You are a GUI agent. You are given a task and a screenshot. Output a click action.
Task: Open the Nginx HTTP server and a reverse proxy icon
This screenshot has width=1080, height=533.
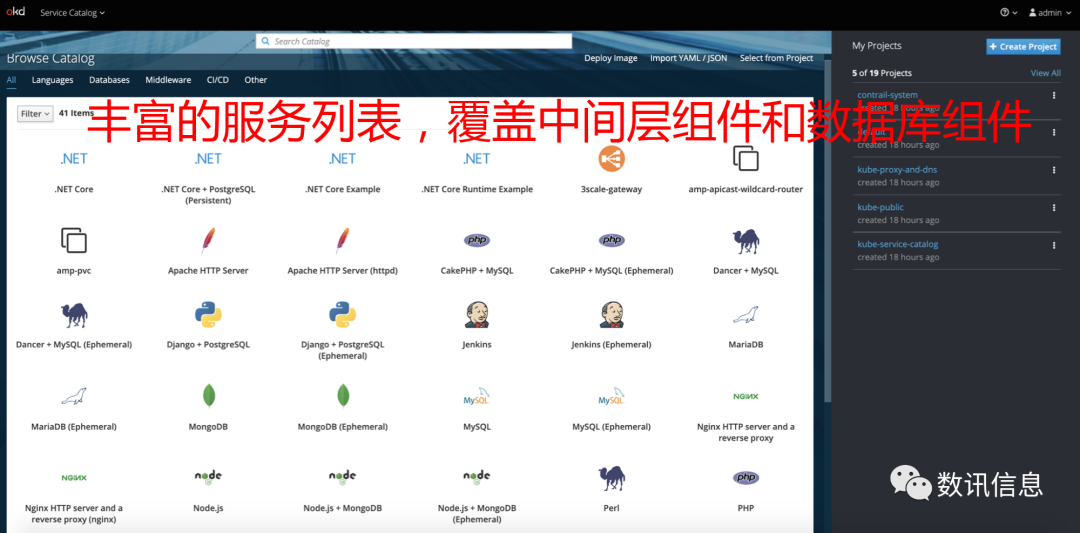(x=745, y=397)
